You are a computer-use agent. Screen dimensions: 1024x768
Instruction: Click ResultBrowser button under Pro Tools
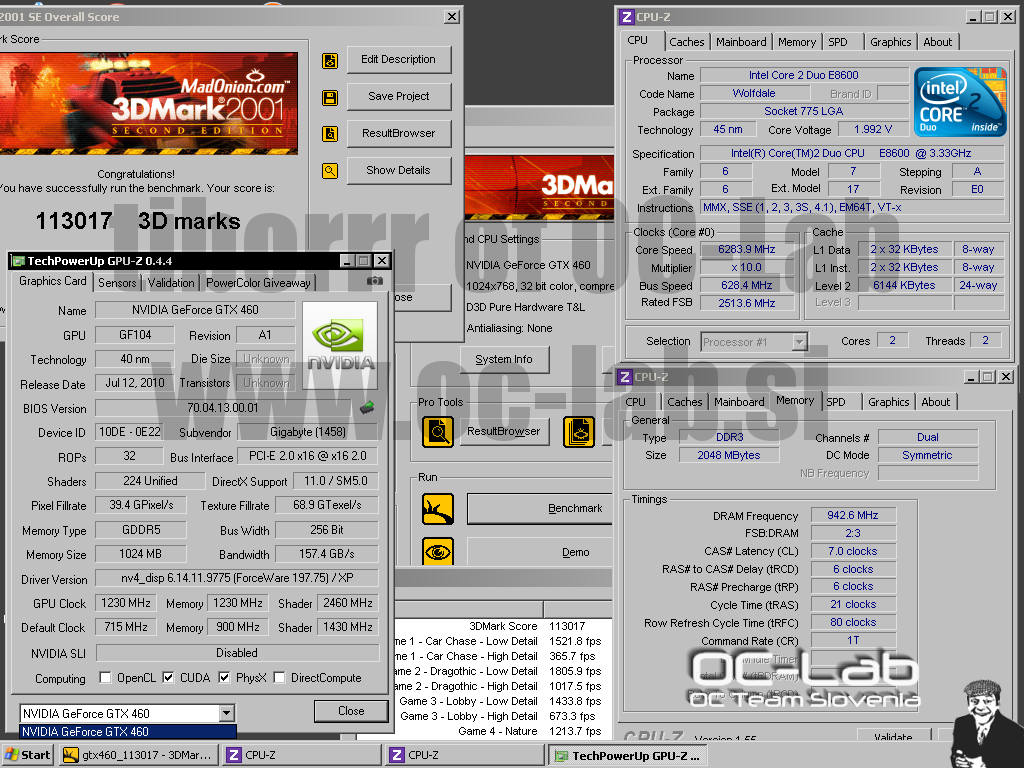click(x=503, y=431)
